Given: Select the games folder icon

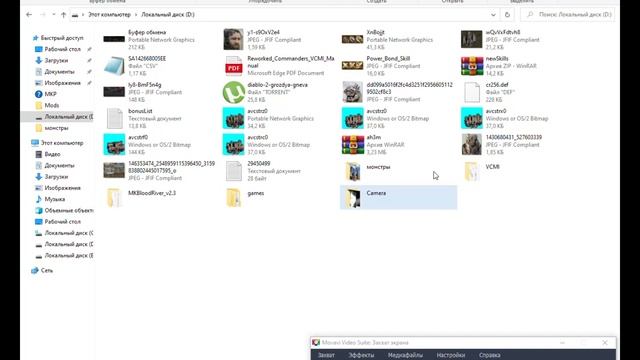Looking at the screenshot, I should (x=233, y=198).
